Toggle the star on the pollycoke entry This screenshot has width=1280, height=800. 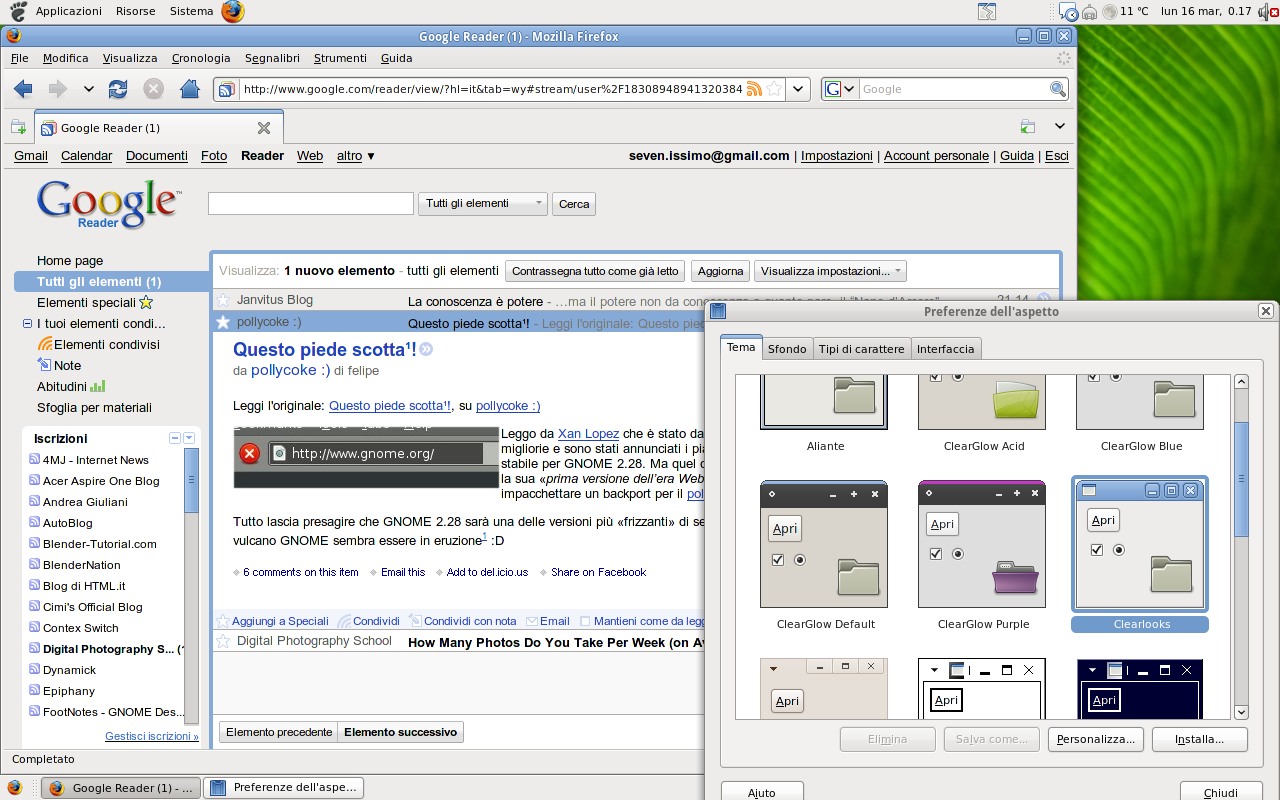224,322
